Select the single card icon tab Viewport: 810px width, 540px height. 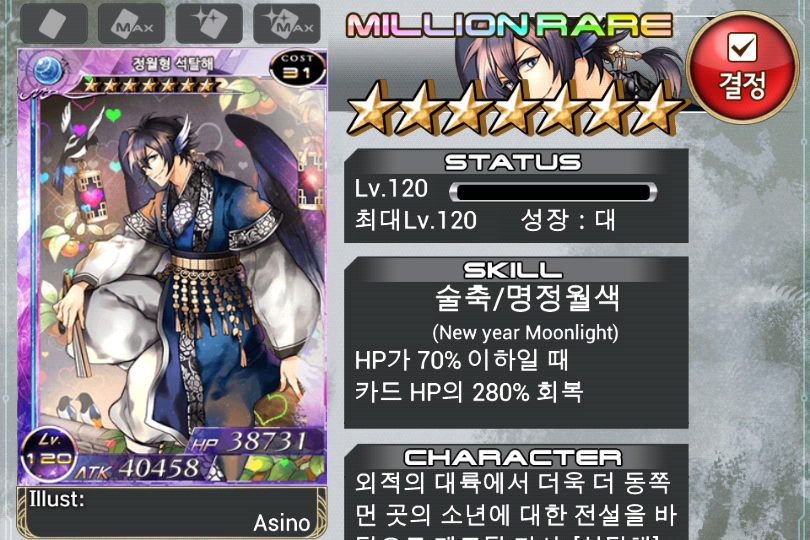coord(54,23)
